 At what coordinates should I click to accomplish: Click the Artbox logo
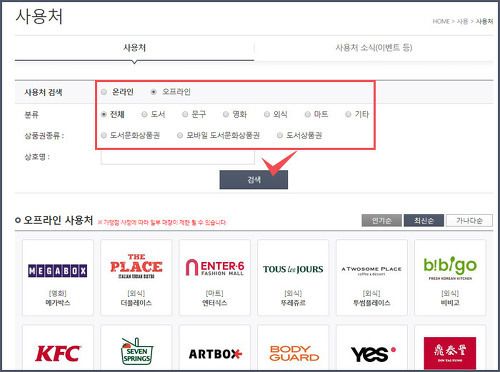tap(215, 354)
